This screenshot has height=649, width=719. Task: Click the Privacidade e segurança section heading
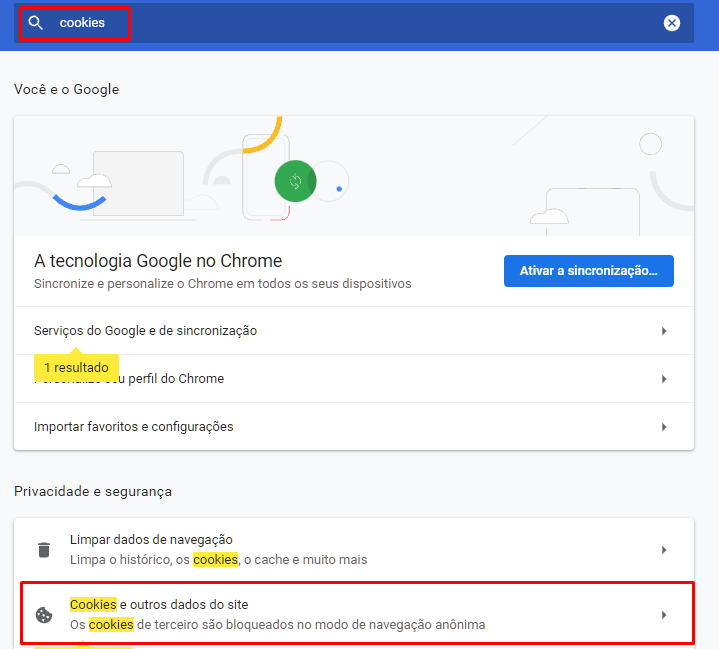(x=93, y=491)
